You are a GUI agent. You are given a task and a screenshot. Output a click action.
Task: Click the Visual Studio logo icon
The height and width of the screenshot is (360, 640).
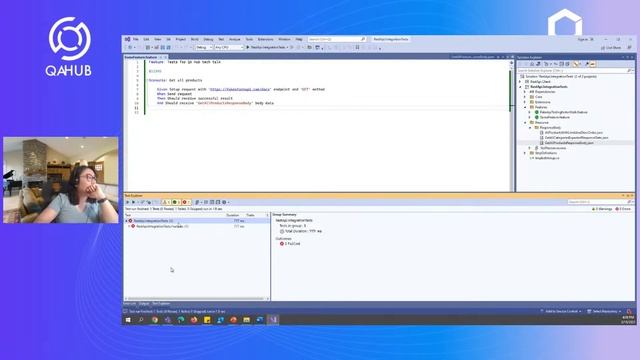pos(127,39)
